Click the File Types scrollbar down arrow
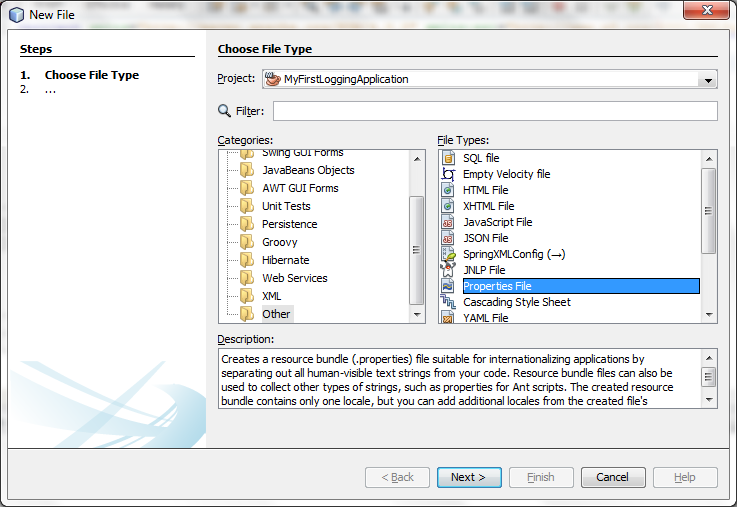The width and height of the screenshot is (737, 507). pos(709,314)
